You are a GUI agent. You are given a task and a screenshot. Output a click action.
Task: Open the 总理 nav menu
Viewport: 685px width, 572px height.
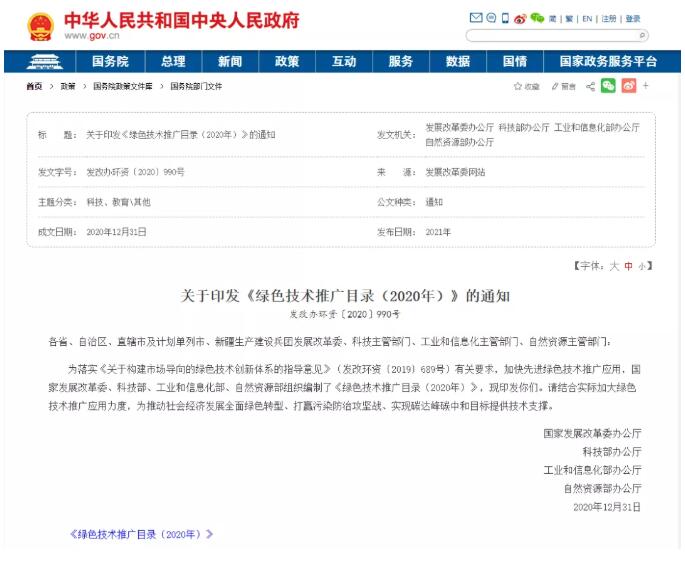click(173, 62)
